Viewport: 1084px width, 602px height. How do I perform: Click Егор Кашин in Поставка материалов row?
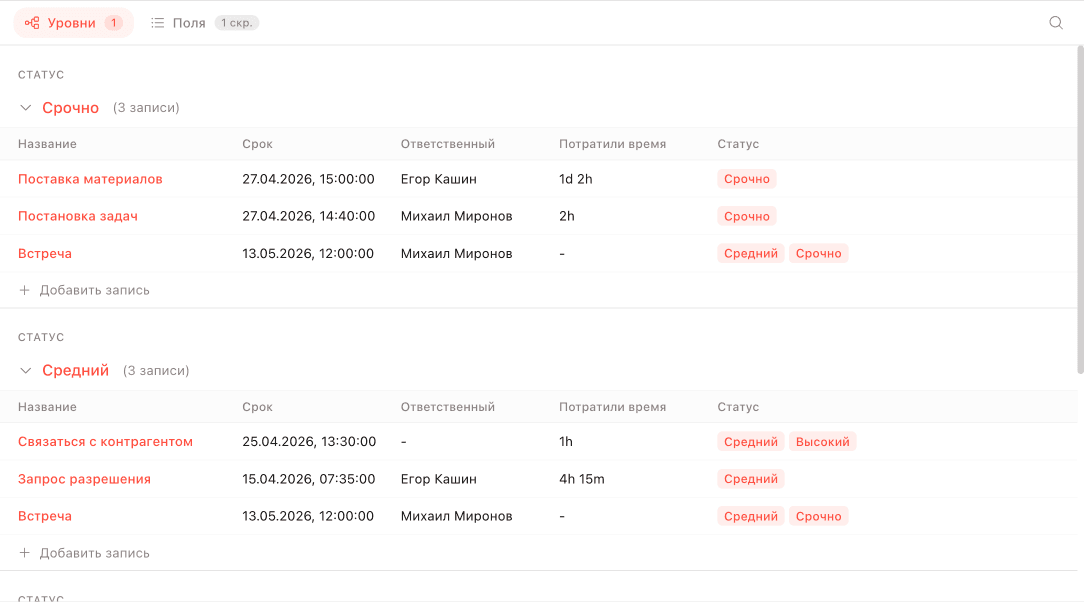click(438, 179)
